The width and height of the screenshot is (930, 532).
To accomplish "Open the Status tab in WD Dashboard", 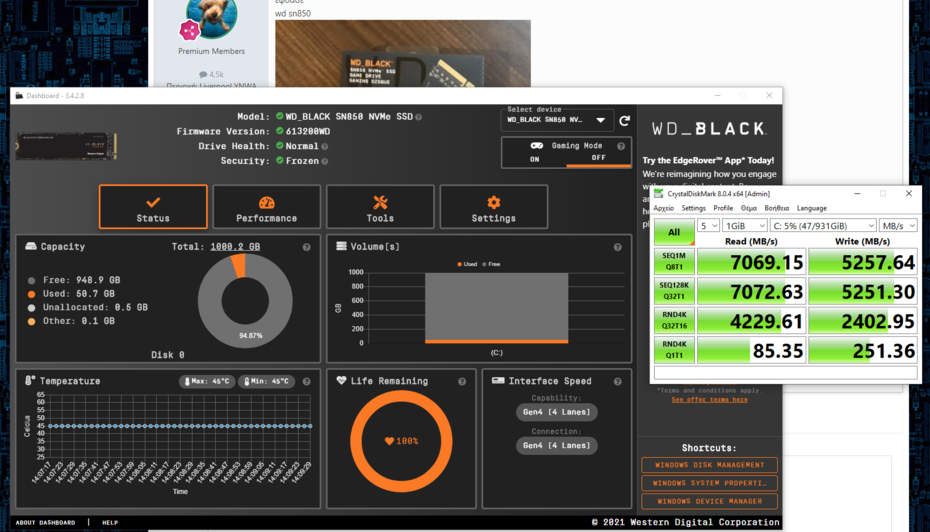I will point(153,206).
